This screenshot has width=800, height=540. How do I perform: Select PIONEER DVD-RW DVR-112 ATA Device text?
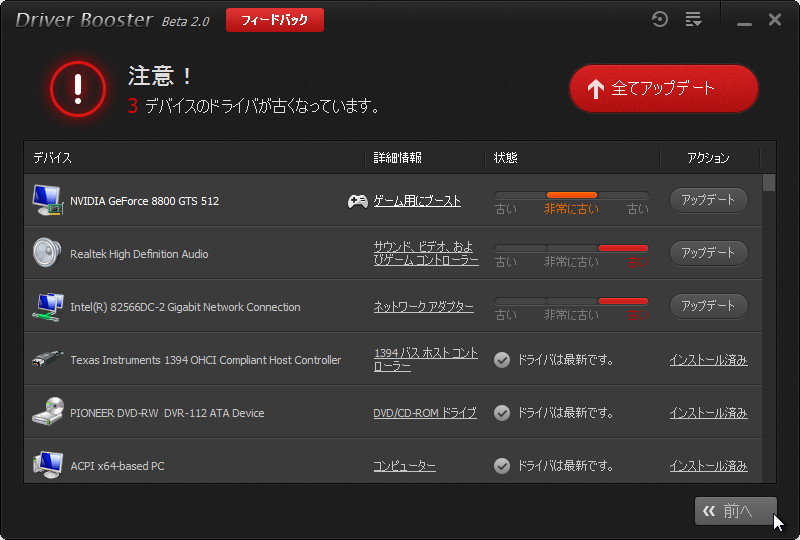pos(167,413)
